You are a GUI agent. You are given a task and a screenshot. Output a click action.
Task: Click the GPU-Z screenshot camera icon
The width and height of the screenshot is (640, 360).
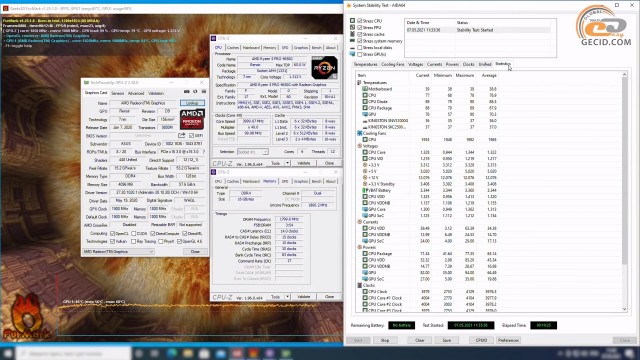tap(187, 92)
